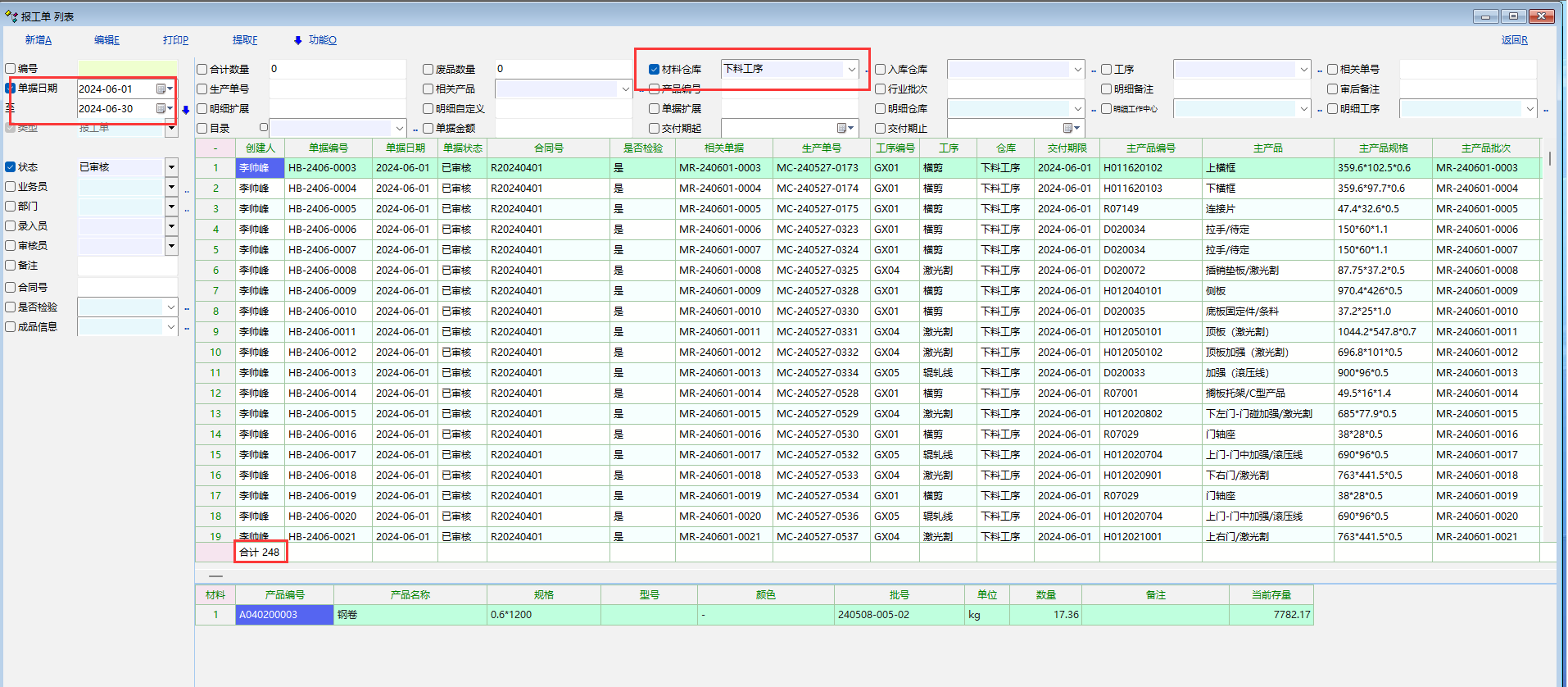Viewport: 1568px width, 687px height.
Task: Open calendar icon in 交付期起 field
Action: click(841, 128)
